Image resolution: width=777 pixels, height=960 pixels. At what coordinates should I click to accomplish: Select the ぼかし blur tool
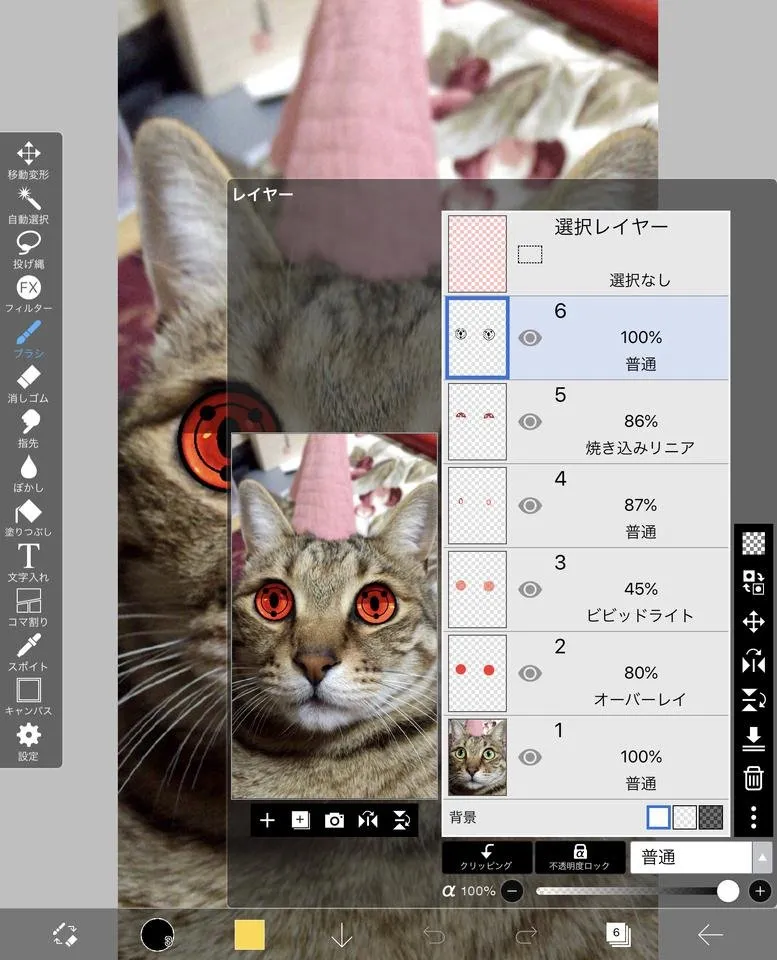pos(28,474)
